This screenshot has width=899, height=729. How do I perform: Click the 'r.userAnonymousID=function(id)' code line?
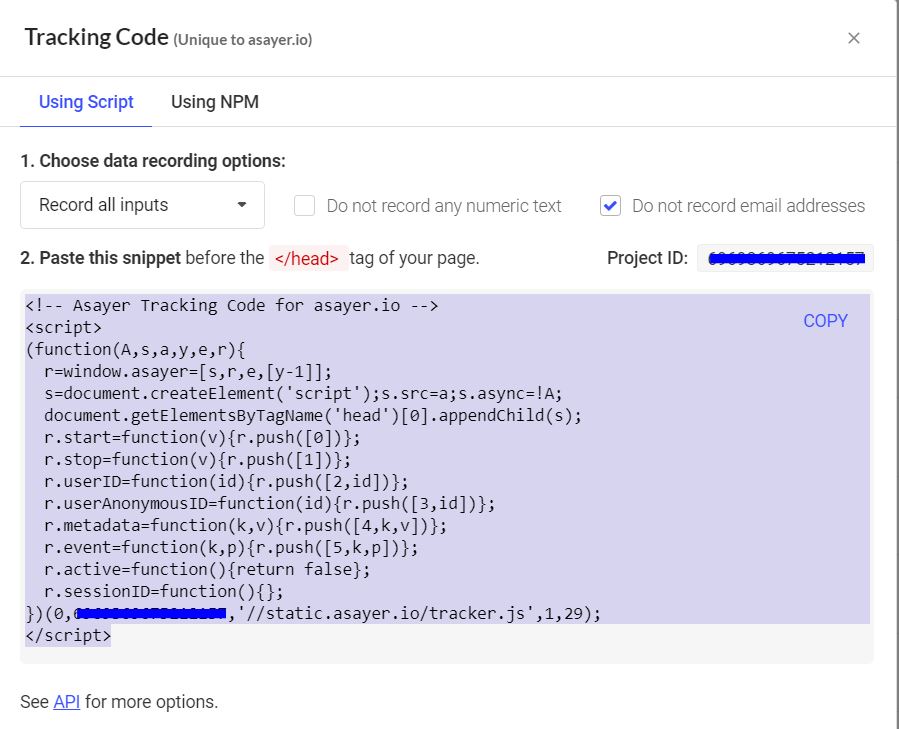click(x=269, y=504)
